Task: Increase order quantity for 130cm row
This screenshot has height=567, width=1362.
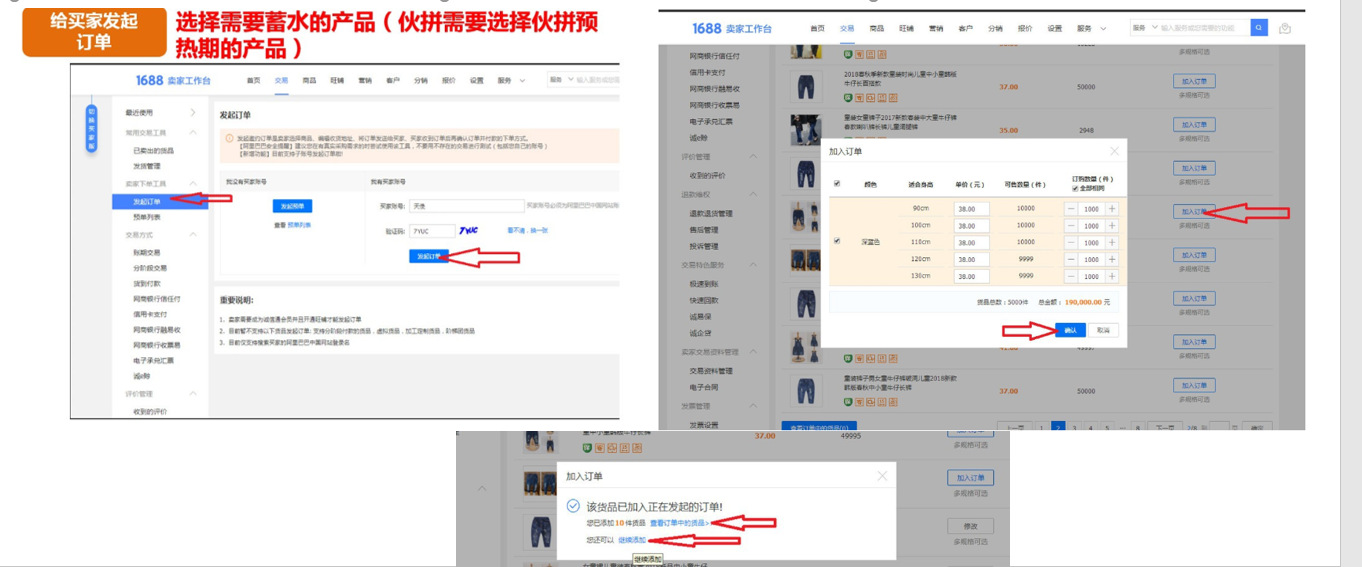Action: [1111, 276]
